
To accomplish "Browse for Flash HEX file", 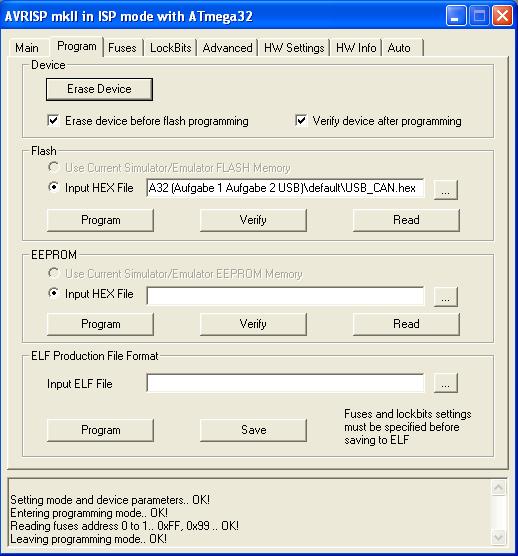I will tap(446, 190).
